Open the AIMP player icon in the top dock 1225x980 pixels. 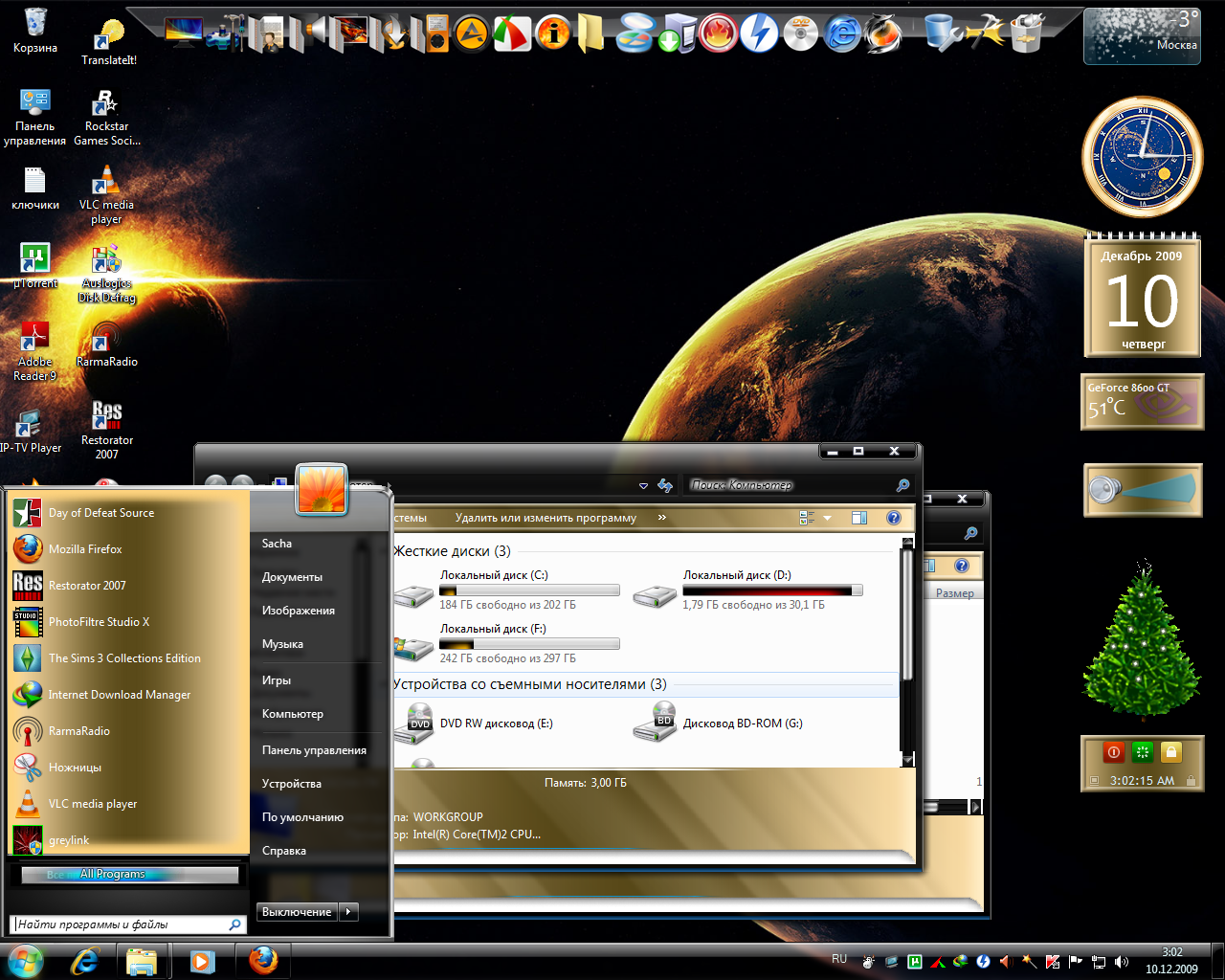[471, 34]
